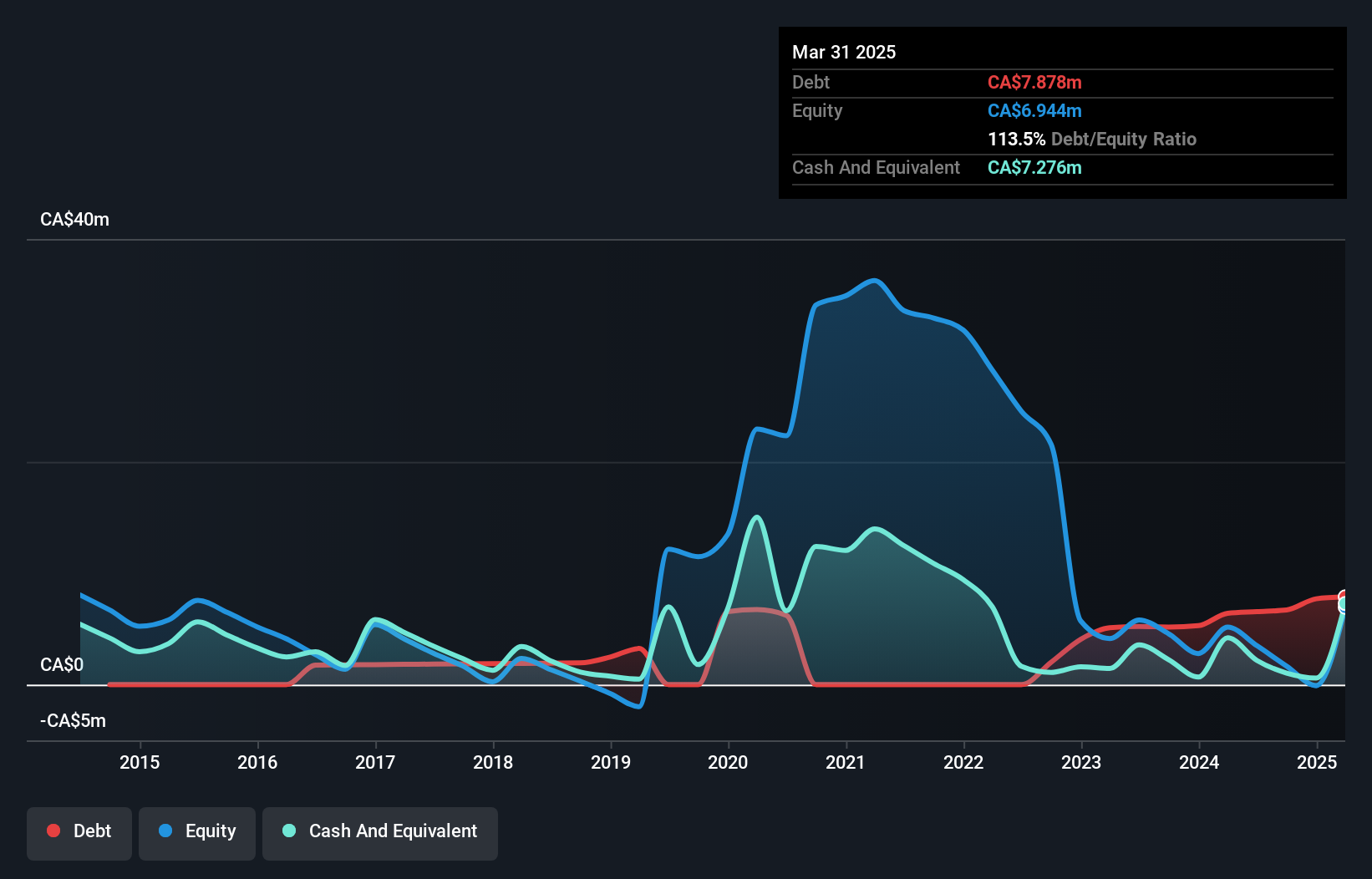Click the Debt label in the tooltip
Viewport: 1372px width, 879px height.
coord(810,82)
